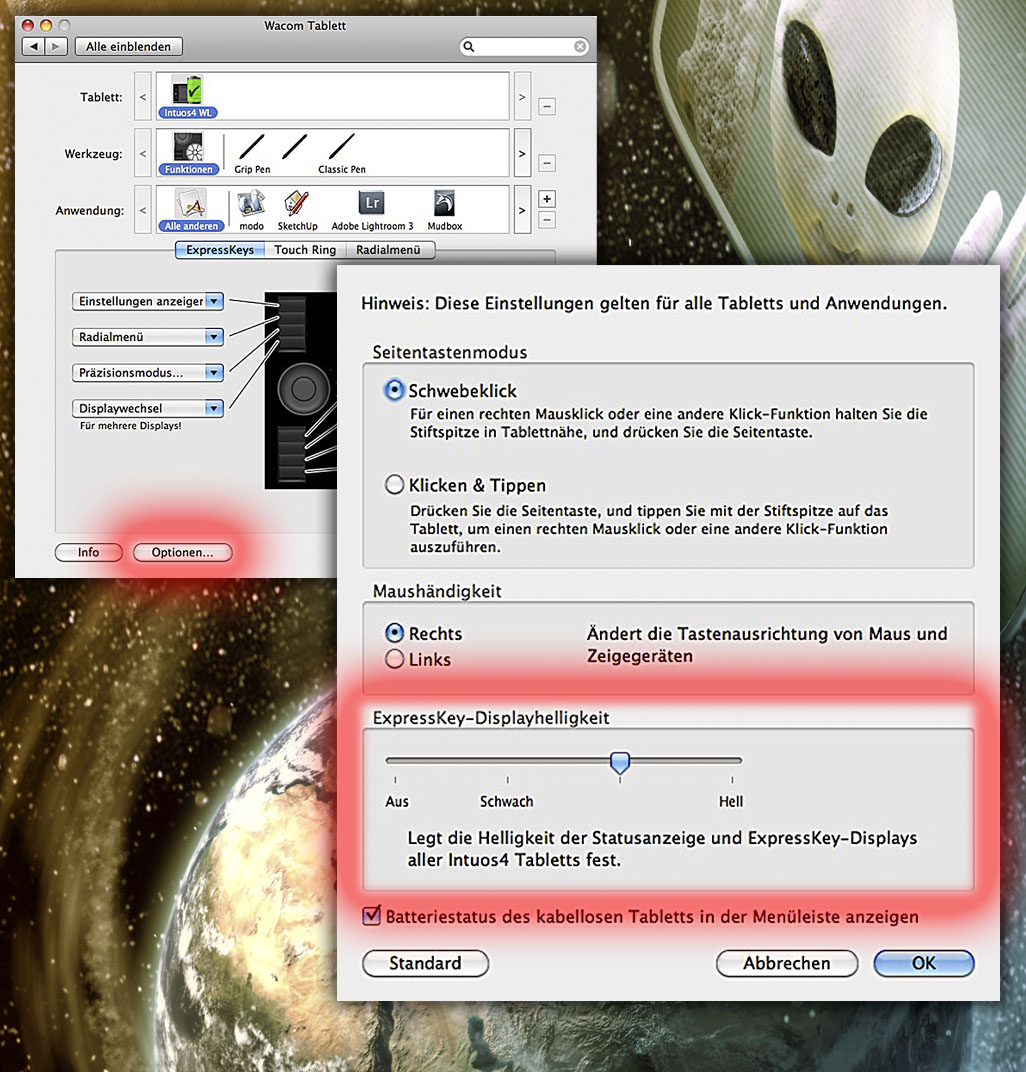Click Alle einblenden button
The height and width of the screenshot is (1072, 1026).
pyautogui.click(x=129, y=46)
